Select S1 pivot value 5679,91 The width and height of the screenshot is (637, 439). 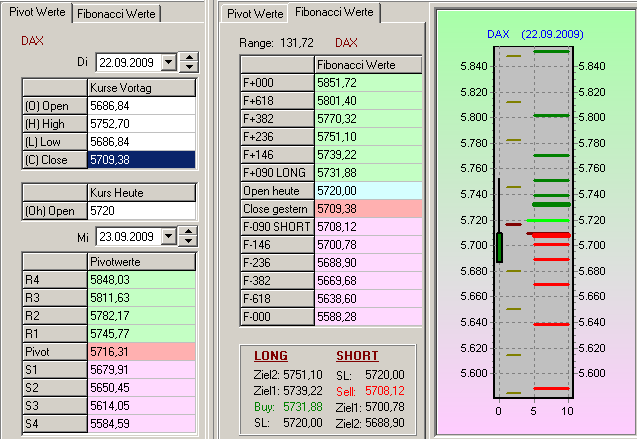(x=141, y=370)
